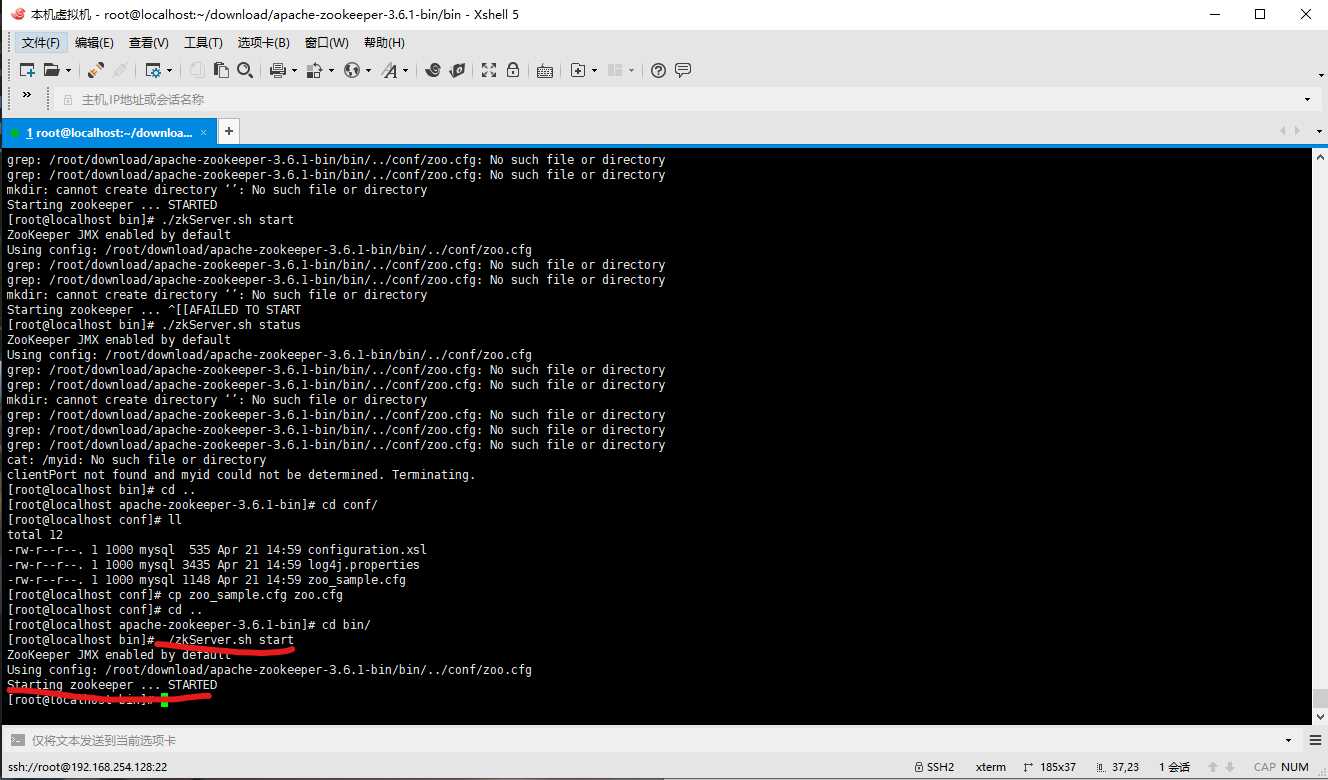Click the xterm status bar entry
Screen dimensions: 1328x780
pyautogui.click(x=991, y=767)
